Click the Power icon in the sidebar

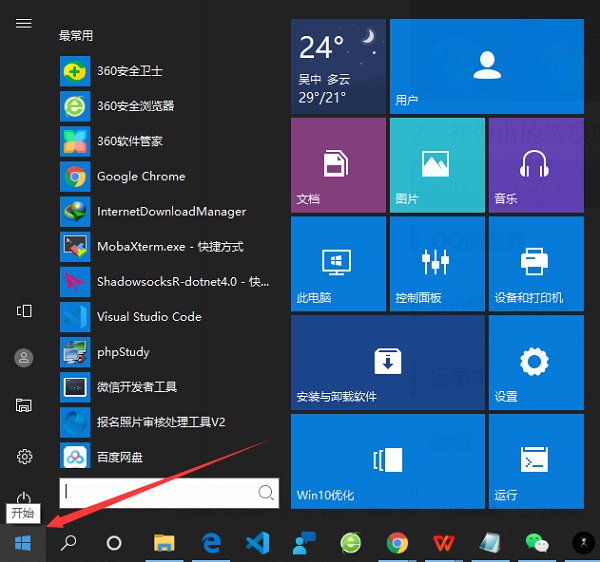pyautogui.click(x=25, y=498)
